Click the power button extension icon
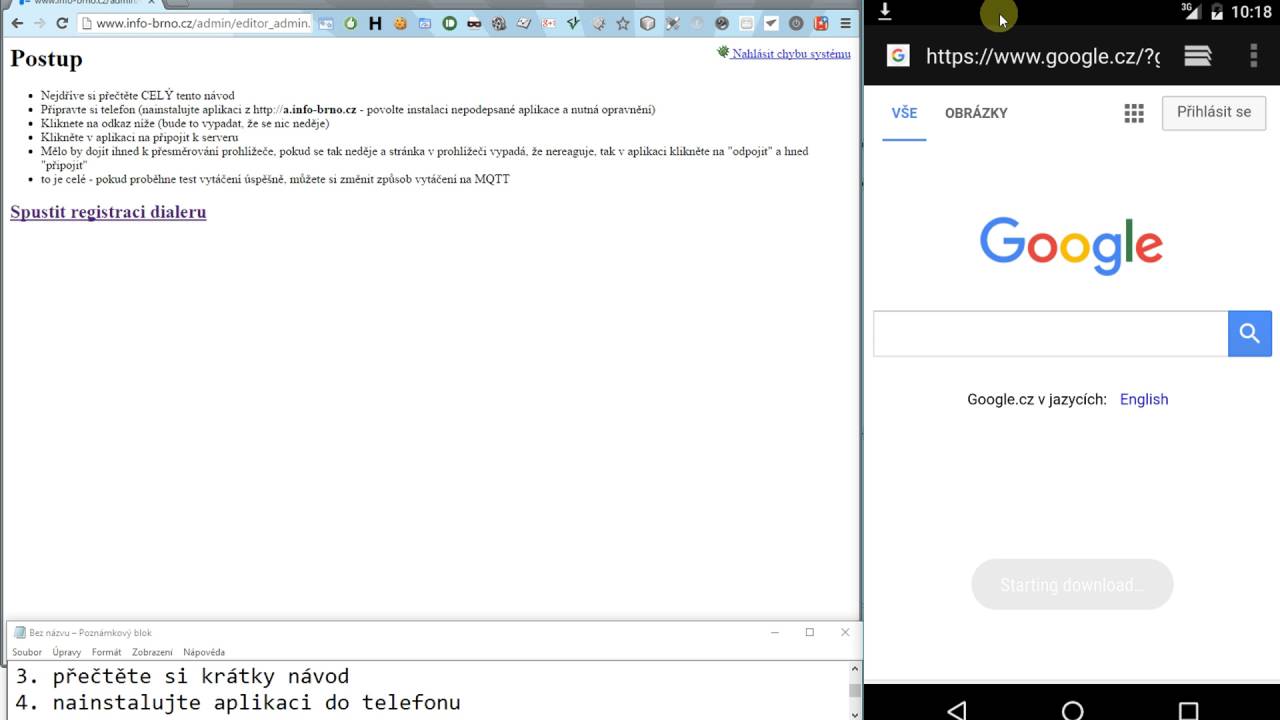1280x720 pixels. (796, 23)
